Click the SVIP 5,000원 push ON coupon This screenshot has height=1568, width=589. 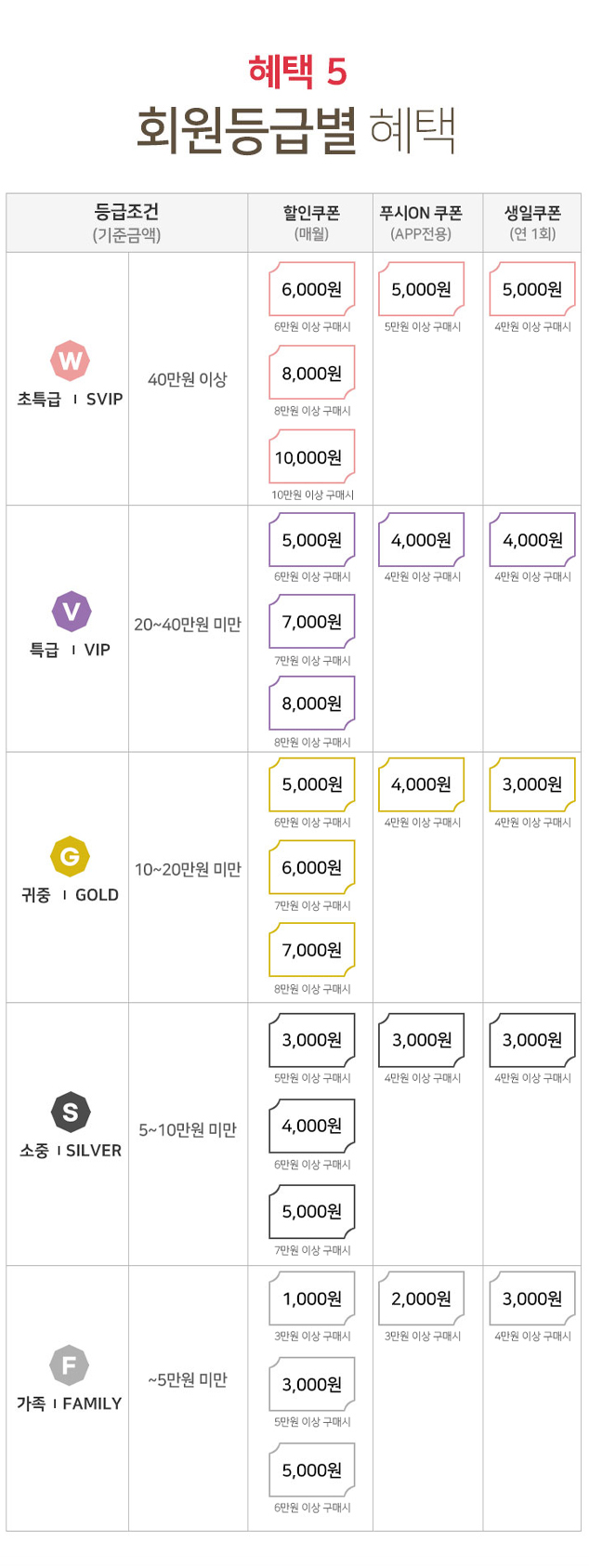coord(422,290)
